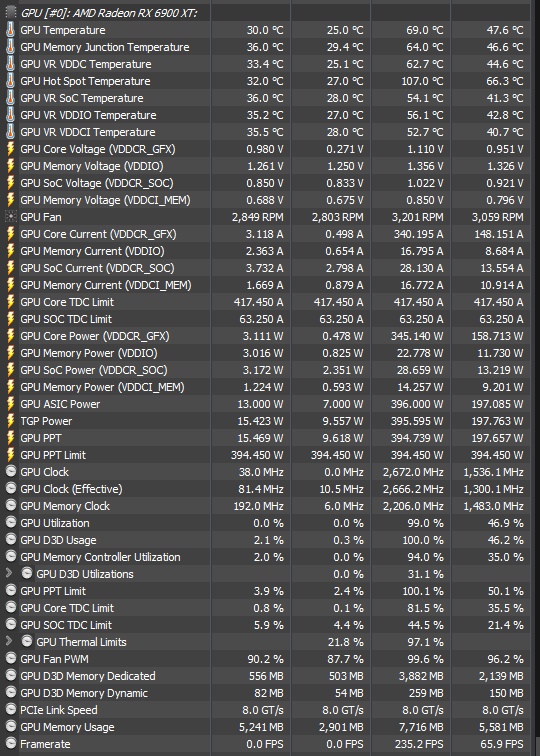Click the GPU ASIC Power lightning icon
This screenshot has width=540, height=756.
[10, 404]
